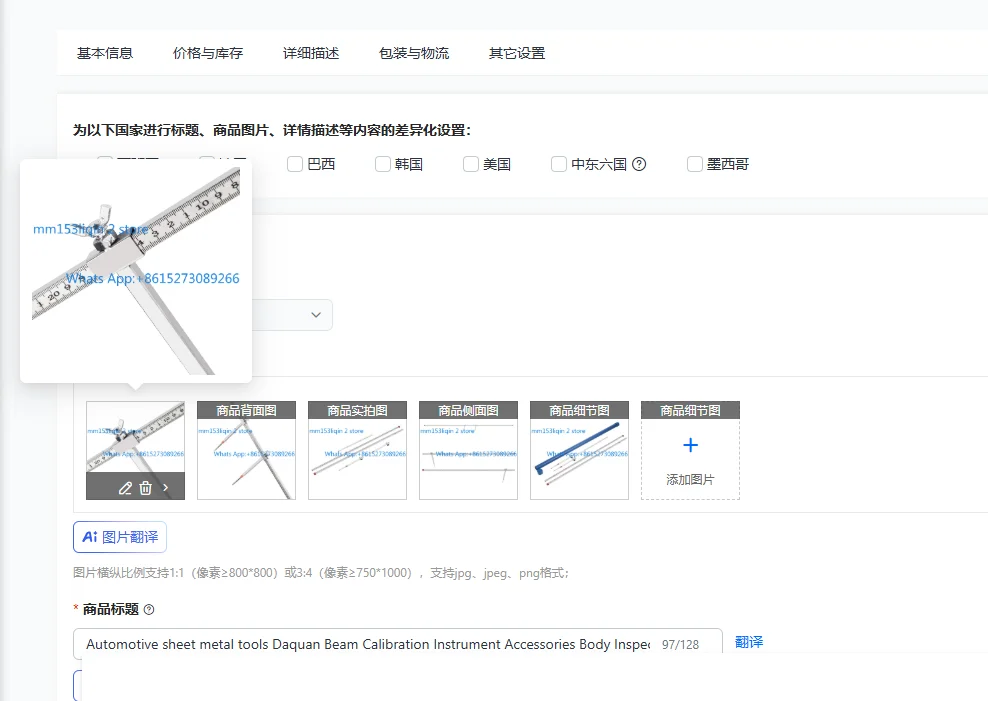Click the help icon beside 商品标题

[x=149, y=610]
